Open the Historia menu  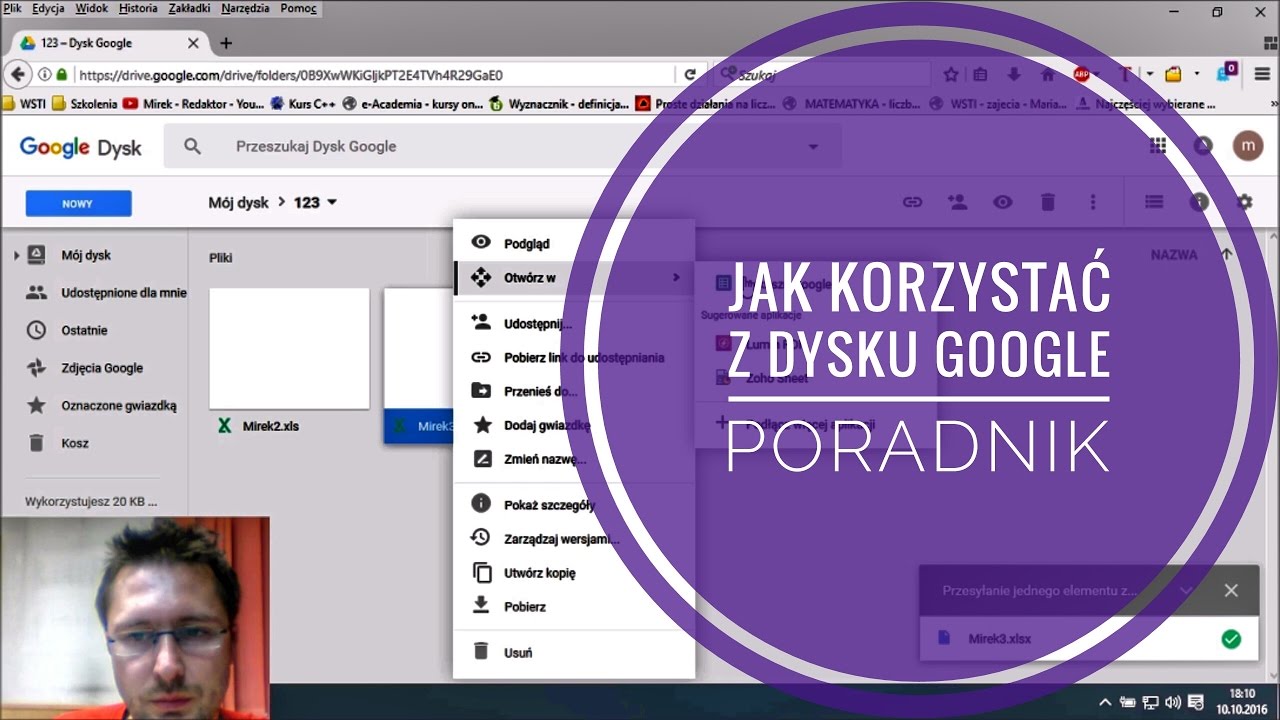(138, 8)
